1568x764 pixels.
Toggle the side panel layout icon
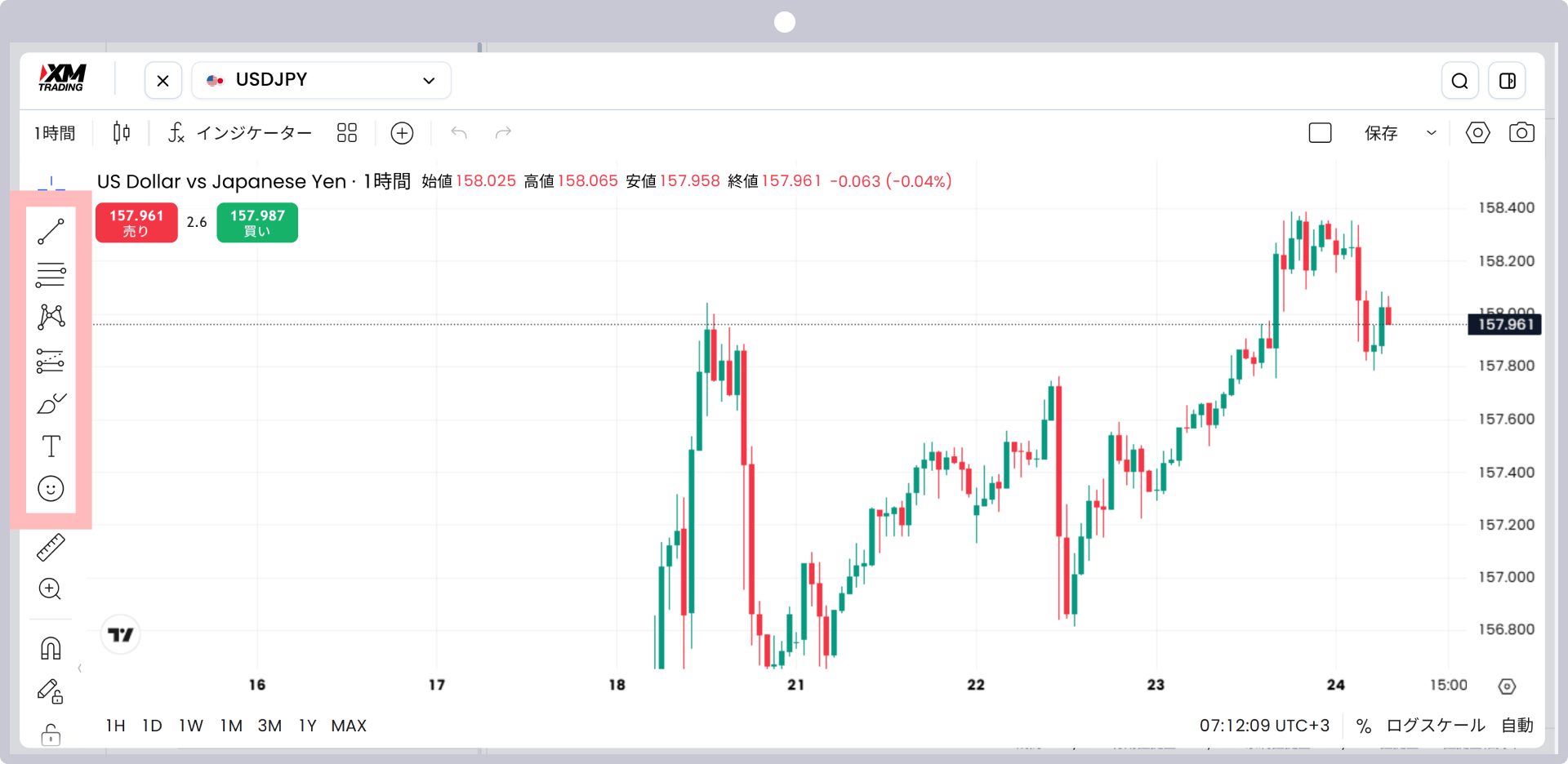1508,81
